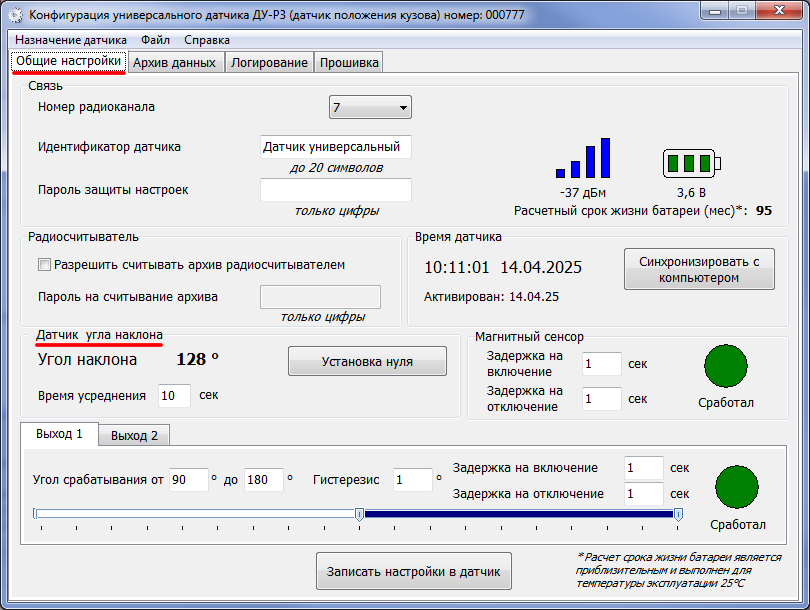Click the Время усреднения input field
Screen dimensions: 810x610
(x=174, y=396)
